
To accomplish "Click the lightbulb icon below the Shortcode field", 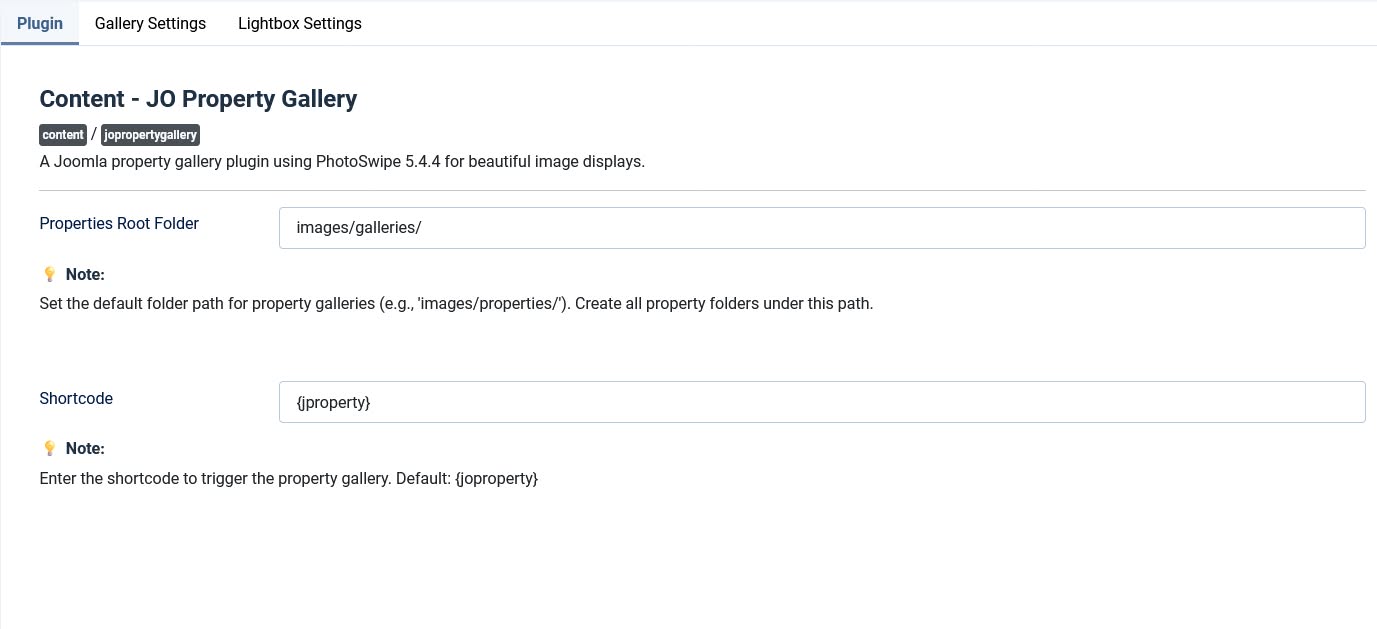I will coord(49,448).
